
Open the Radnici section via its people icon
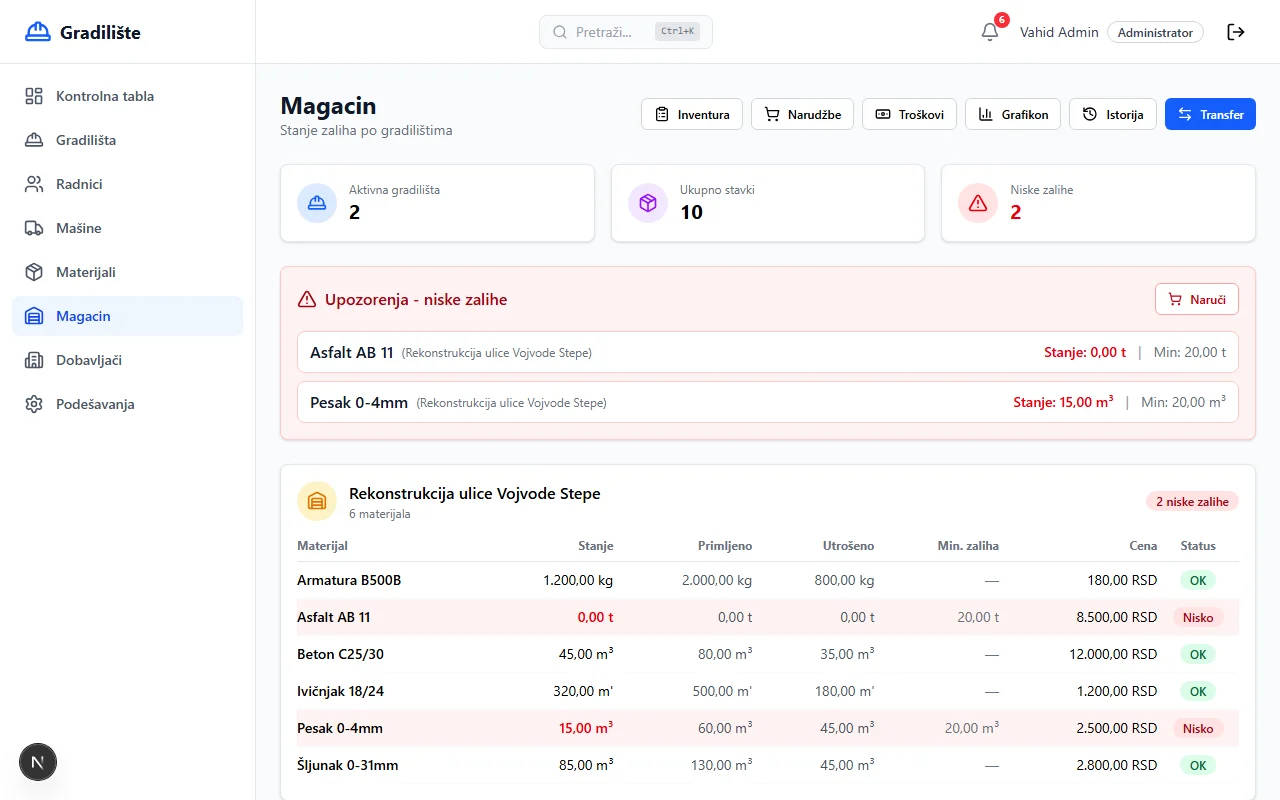point(34,184)
